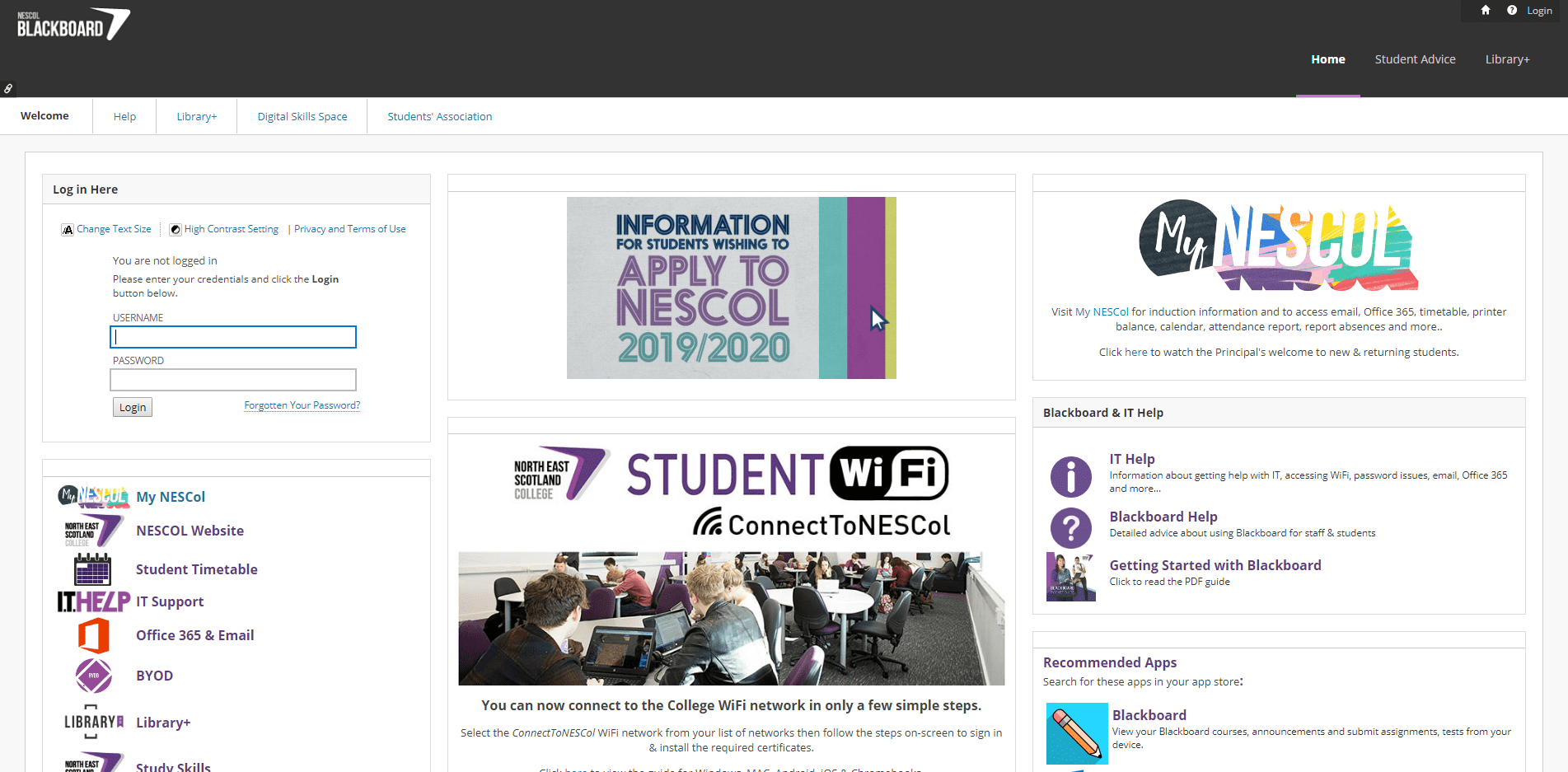1568x772 pixels.
Task: Open the Students' Association tab
Action: 440,116
